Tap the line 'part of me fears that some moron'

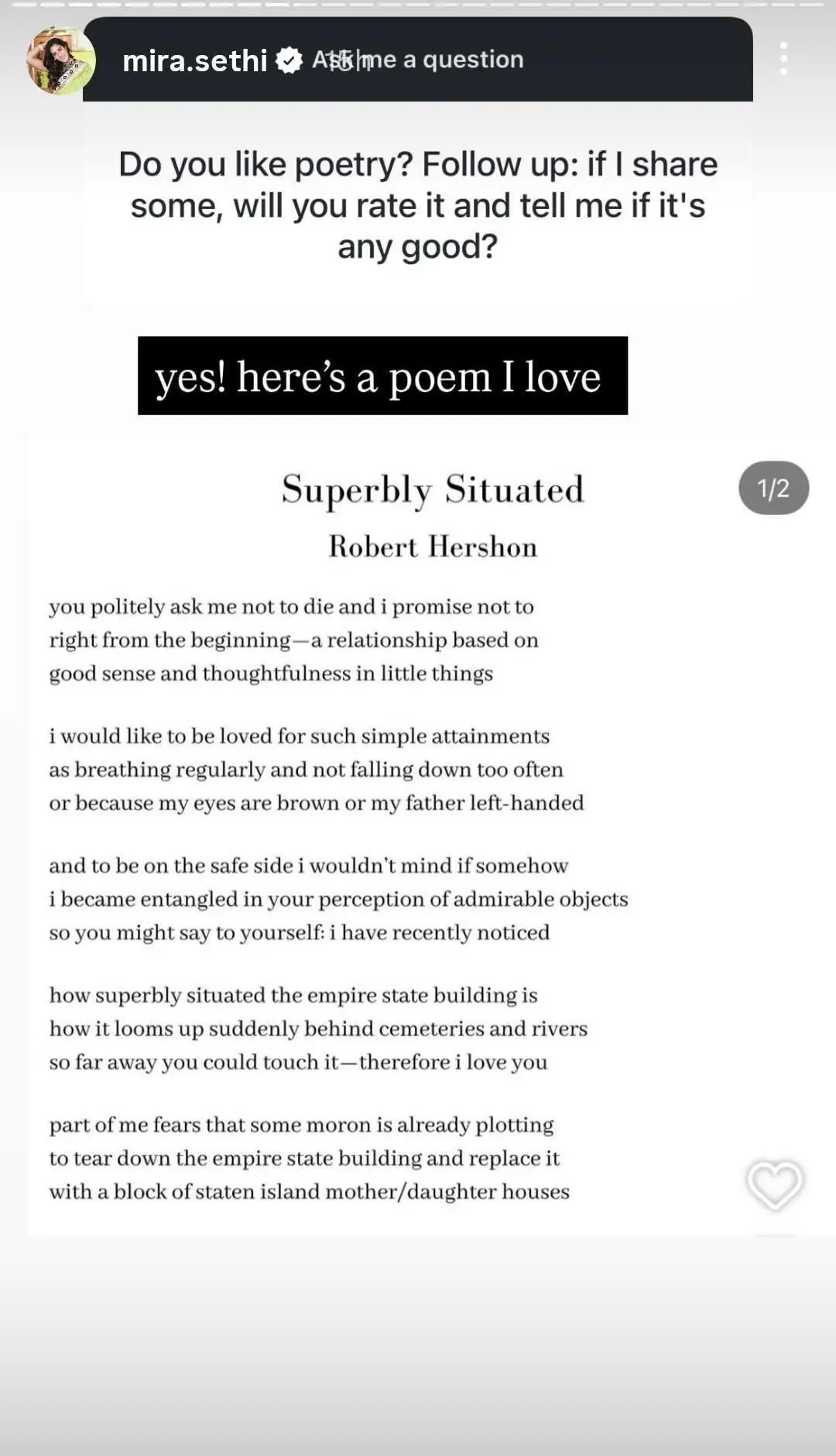(x=301, y=1125)
